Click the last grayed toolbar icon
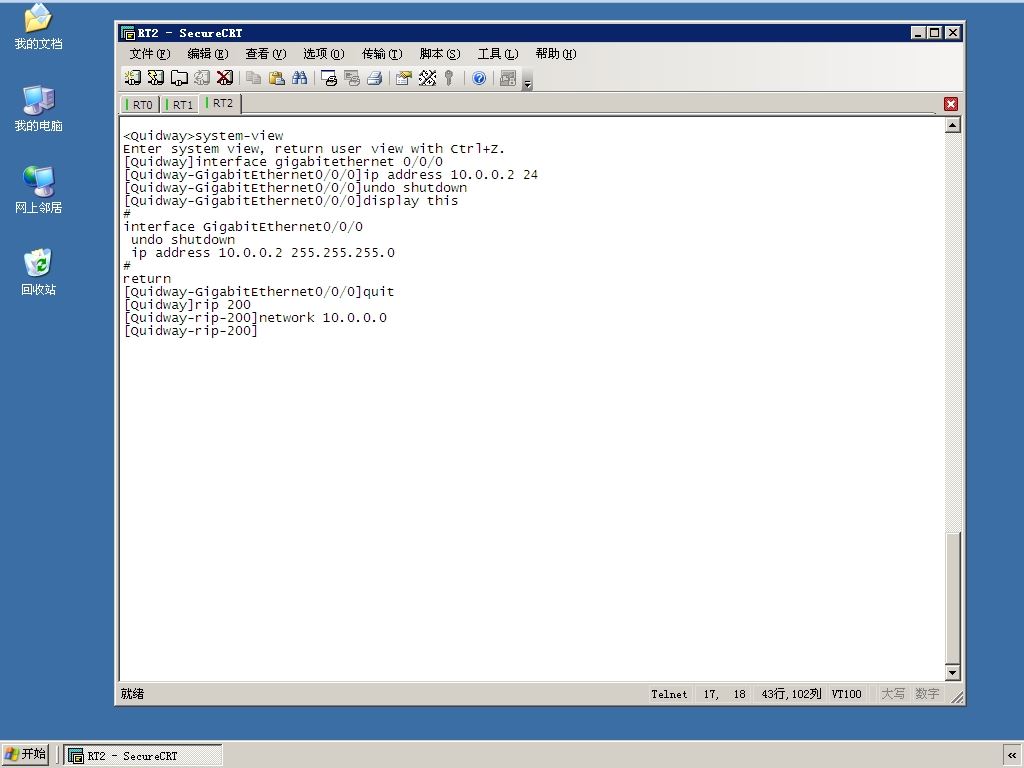1024x768 pixels. tap(507, 78)
